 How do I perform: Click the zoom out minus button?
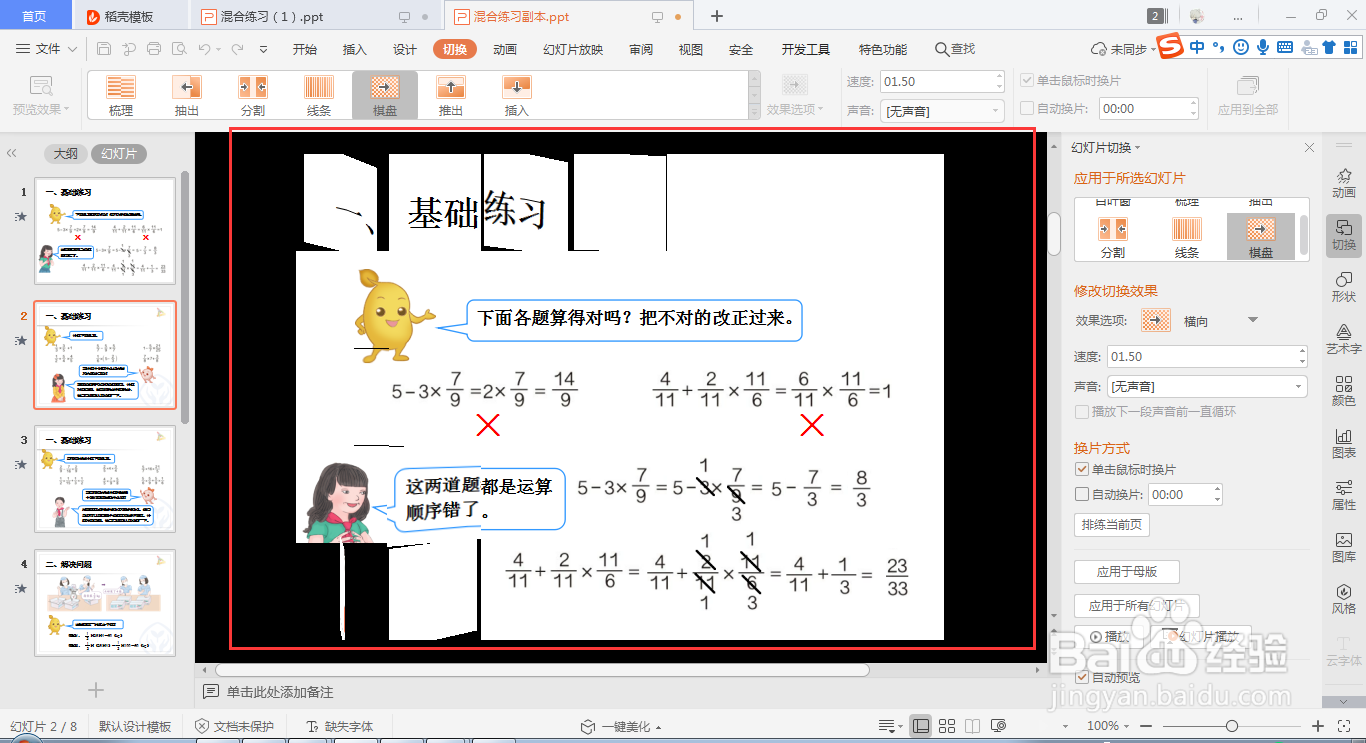click(x=1148, y=726)
